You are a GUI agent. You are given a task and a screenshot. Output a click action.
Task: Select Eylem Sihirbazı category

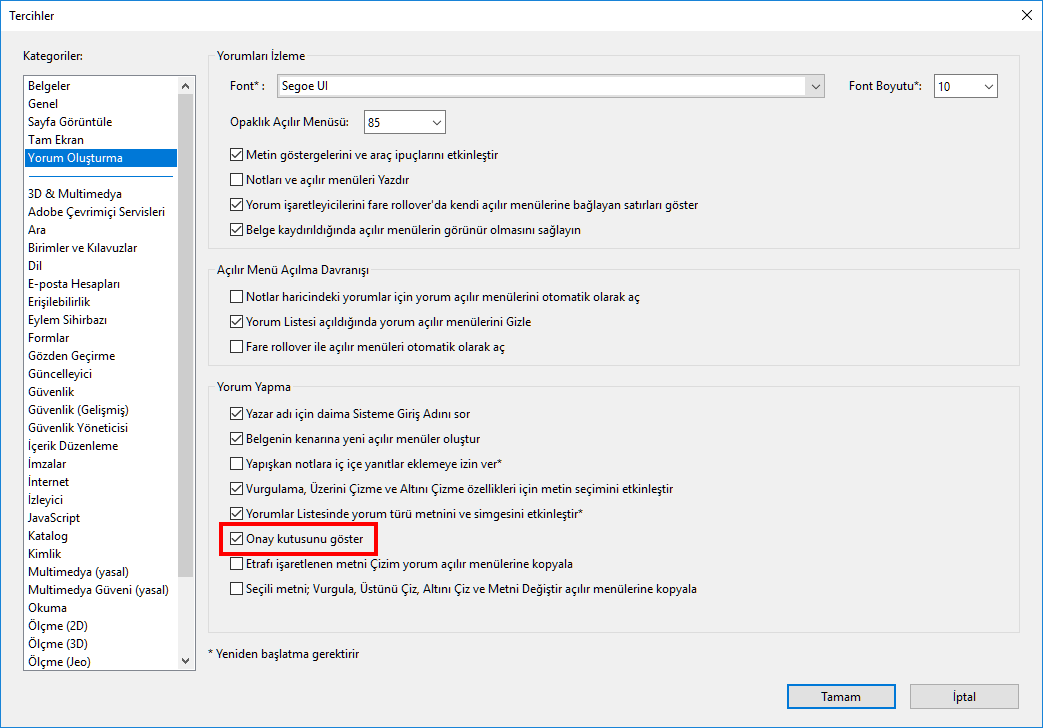coord(101,319)
